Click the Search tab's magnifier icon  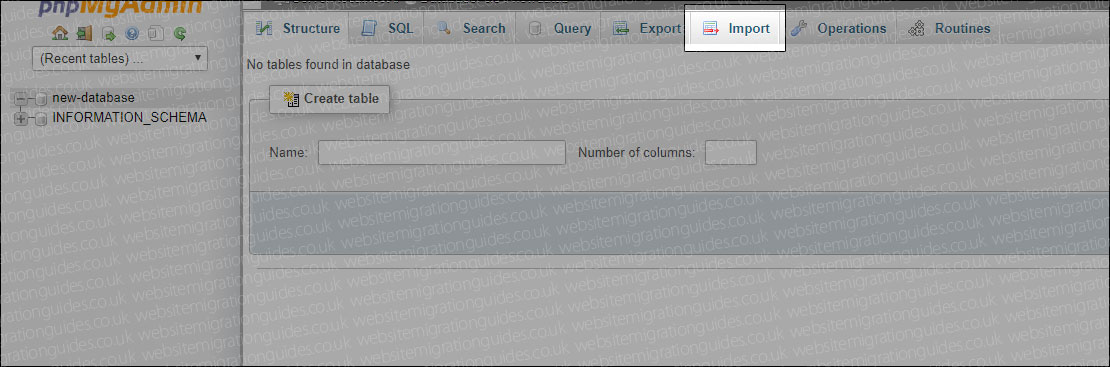click(x=445, y=29)
